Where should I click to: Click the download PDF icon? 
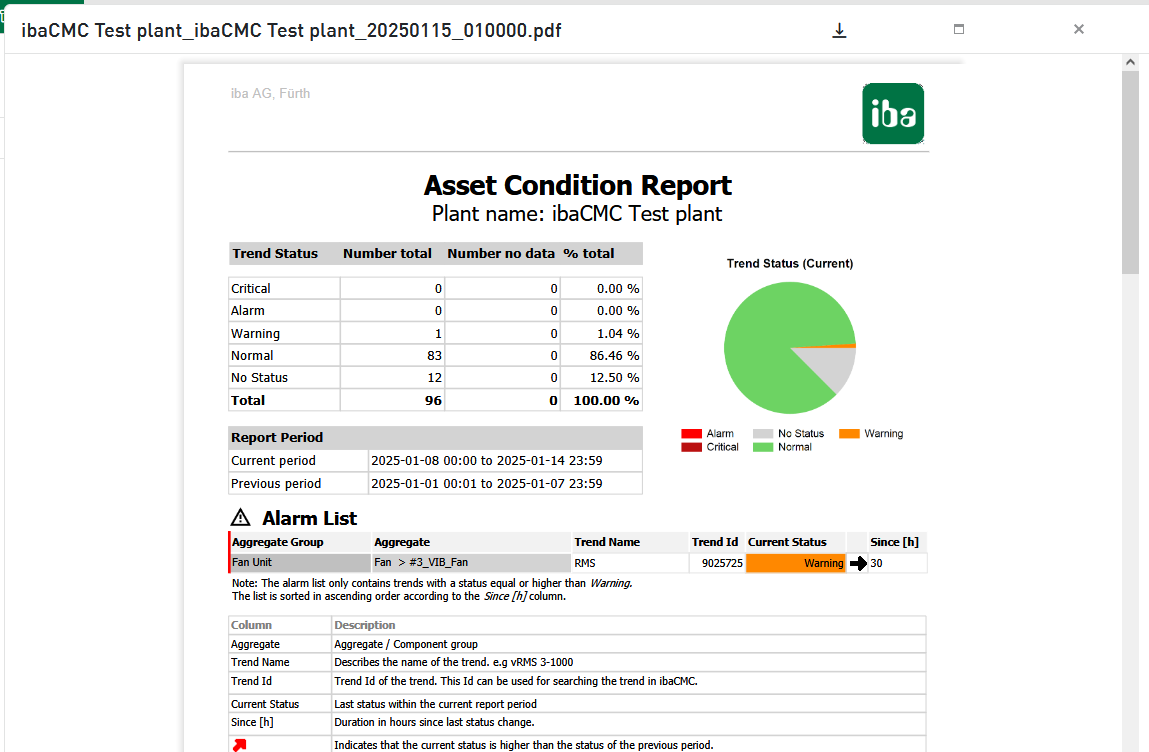click(839, 30)
